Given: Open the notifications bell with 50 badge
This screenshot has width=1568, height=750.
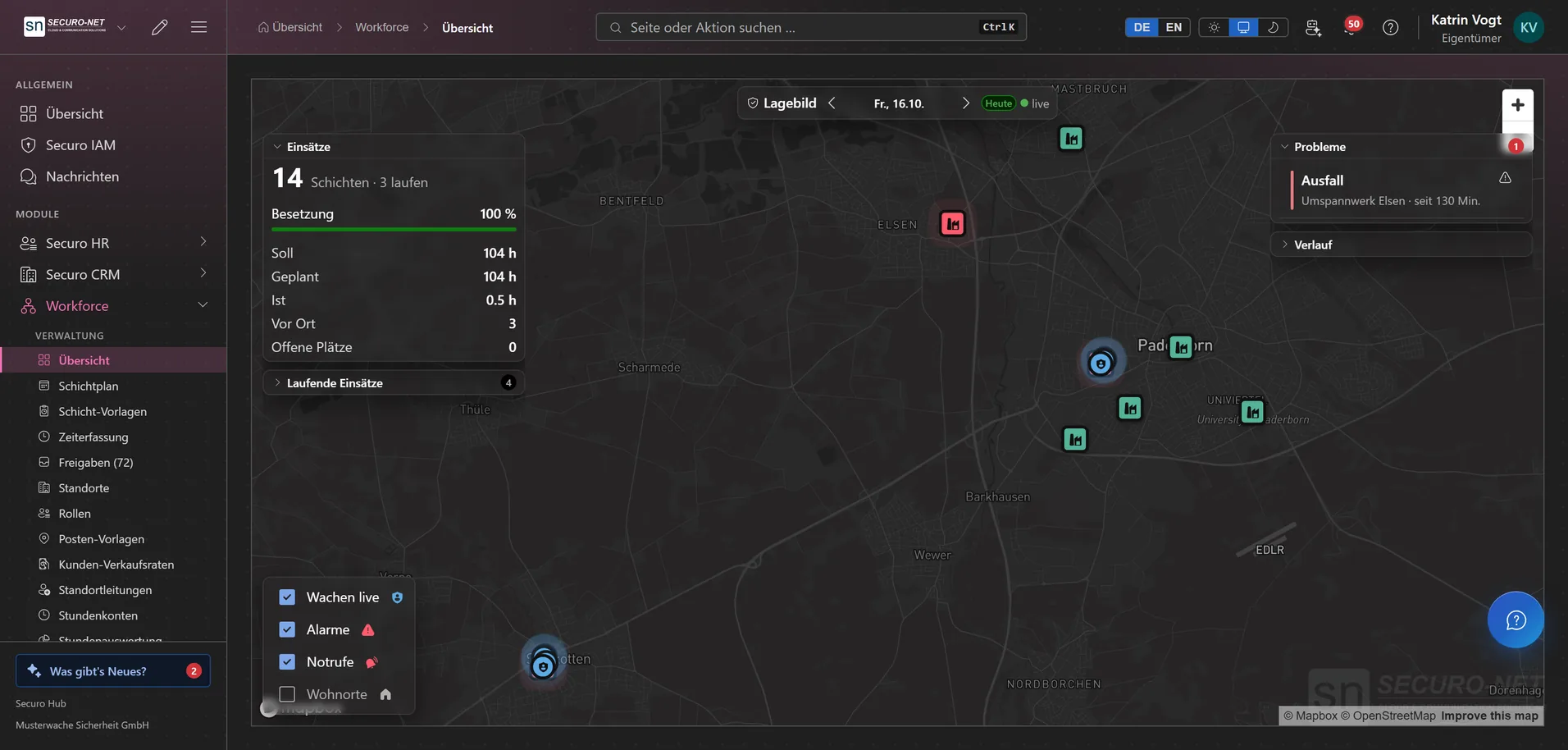Looking at the screenshot, I should pos(1351,27).
